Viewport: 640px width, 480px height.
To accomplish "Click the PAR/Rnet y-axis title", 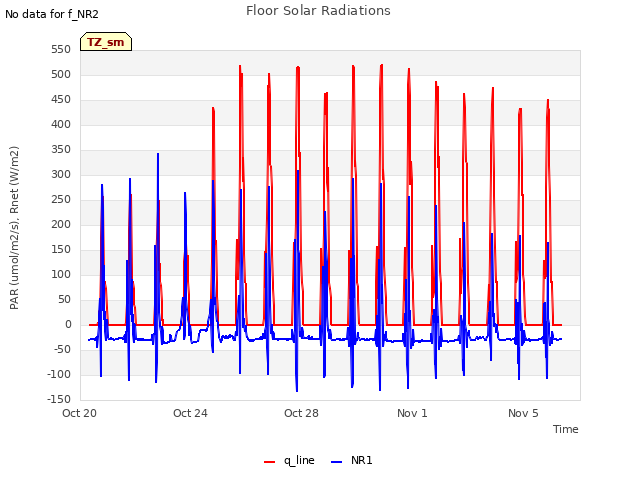I will tap(14, 228).
